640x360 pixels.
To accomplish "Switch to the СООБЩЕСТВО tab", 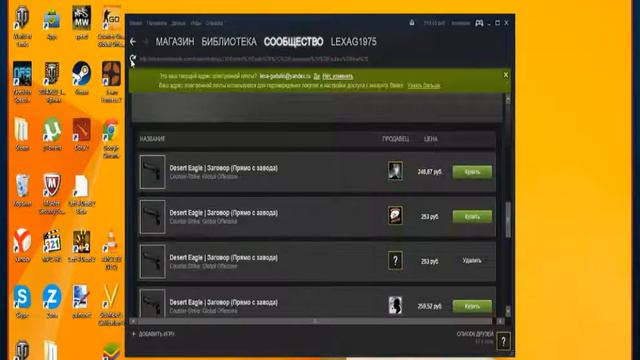I will tap(293, 42).
